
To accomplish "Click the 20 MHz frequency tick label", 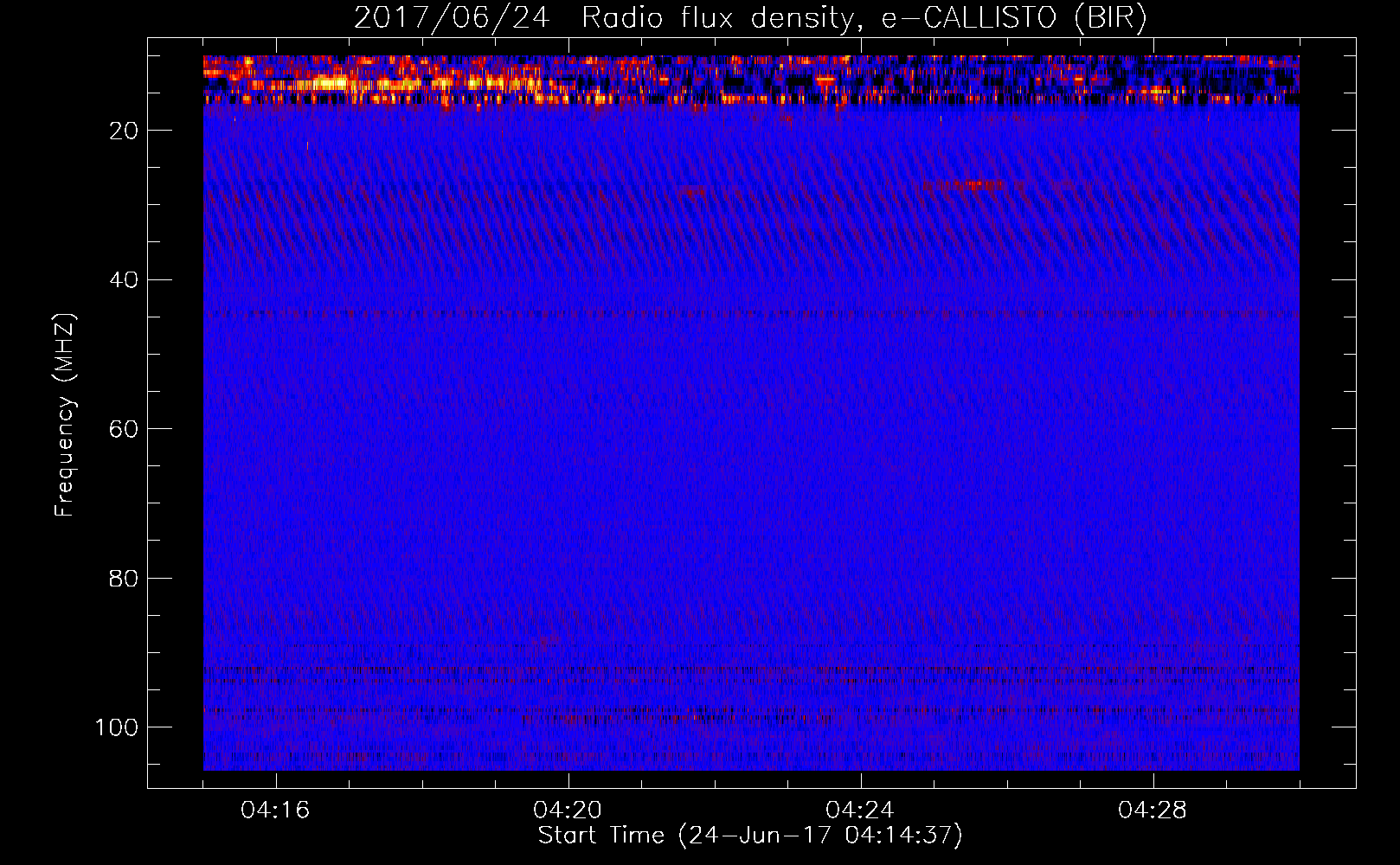I will point(124,131).
